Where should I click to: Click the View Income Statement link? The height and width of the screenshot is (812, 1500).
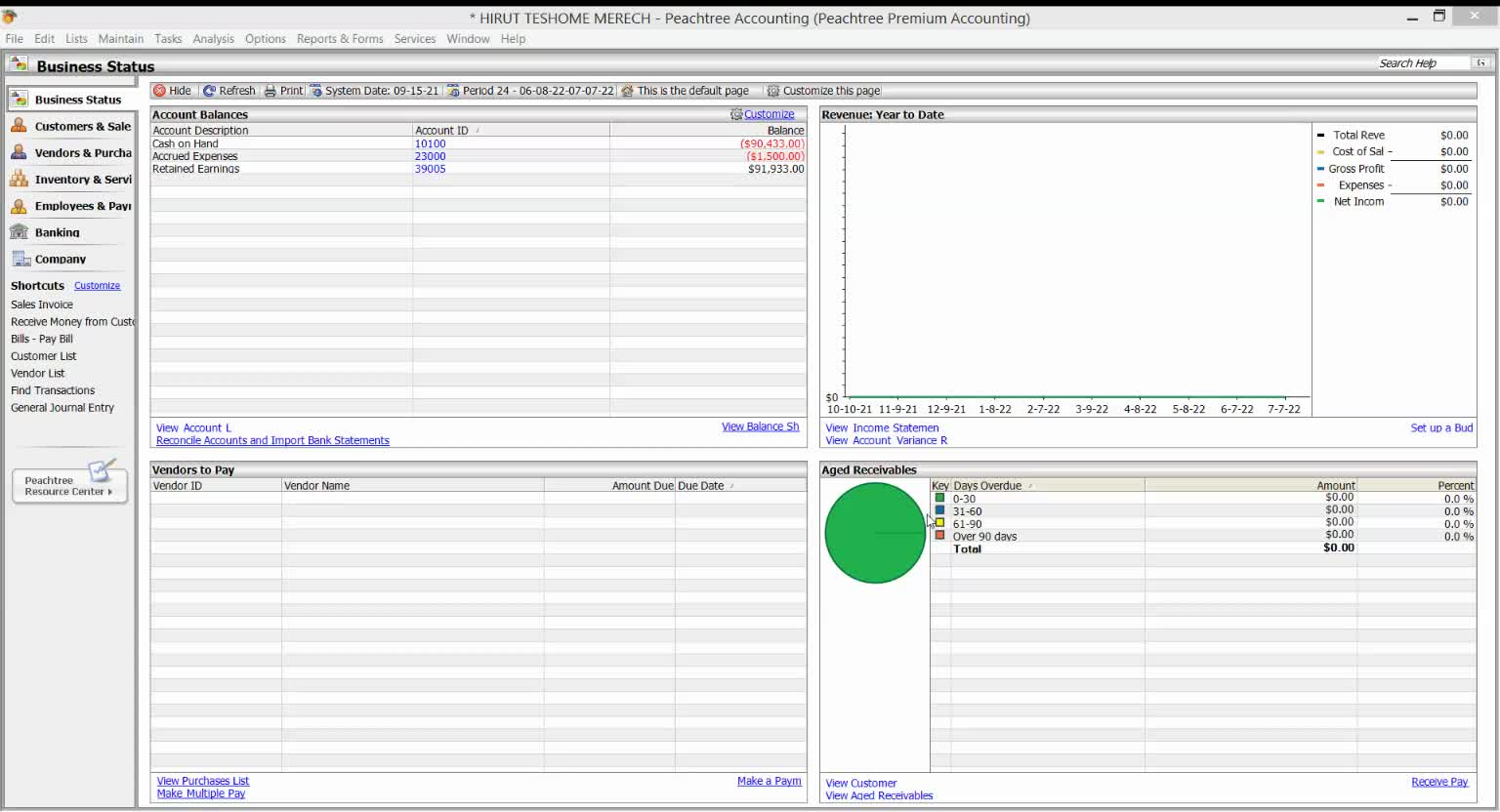[x=882, y=427]
